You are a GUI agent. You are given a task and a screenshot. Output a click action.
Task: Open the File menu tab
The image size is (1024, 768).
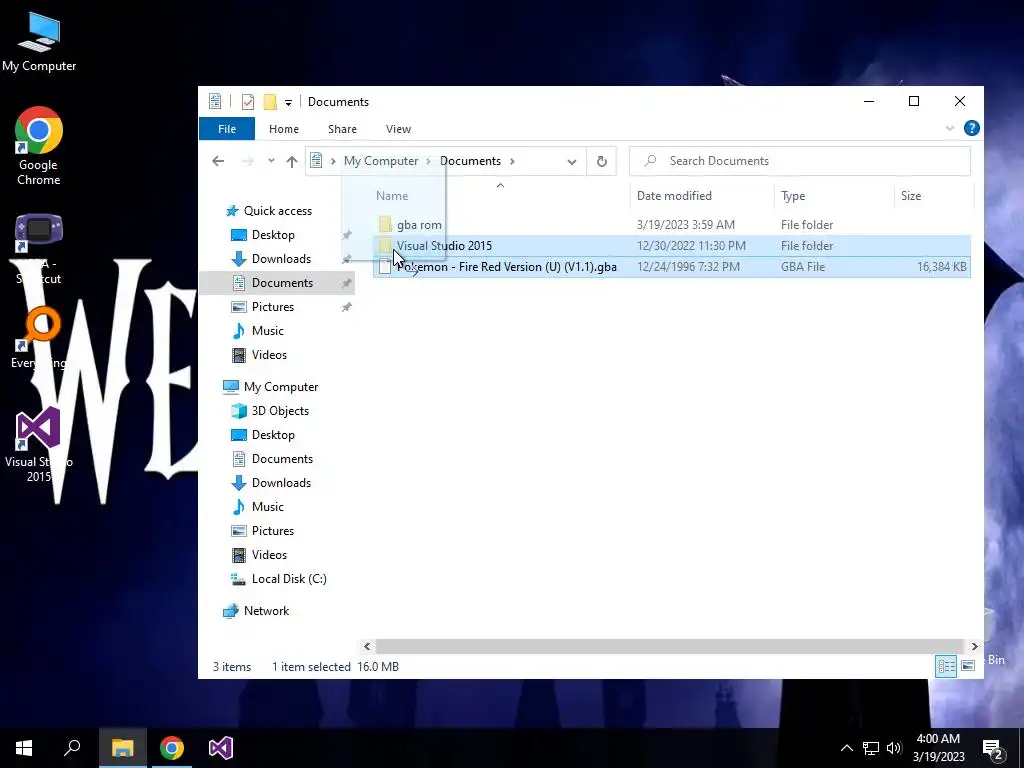click(227, 129)
